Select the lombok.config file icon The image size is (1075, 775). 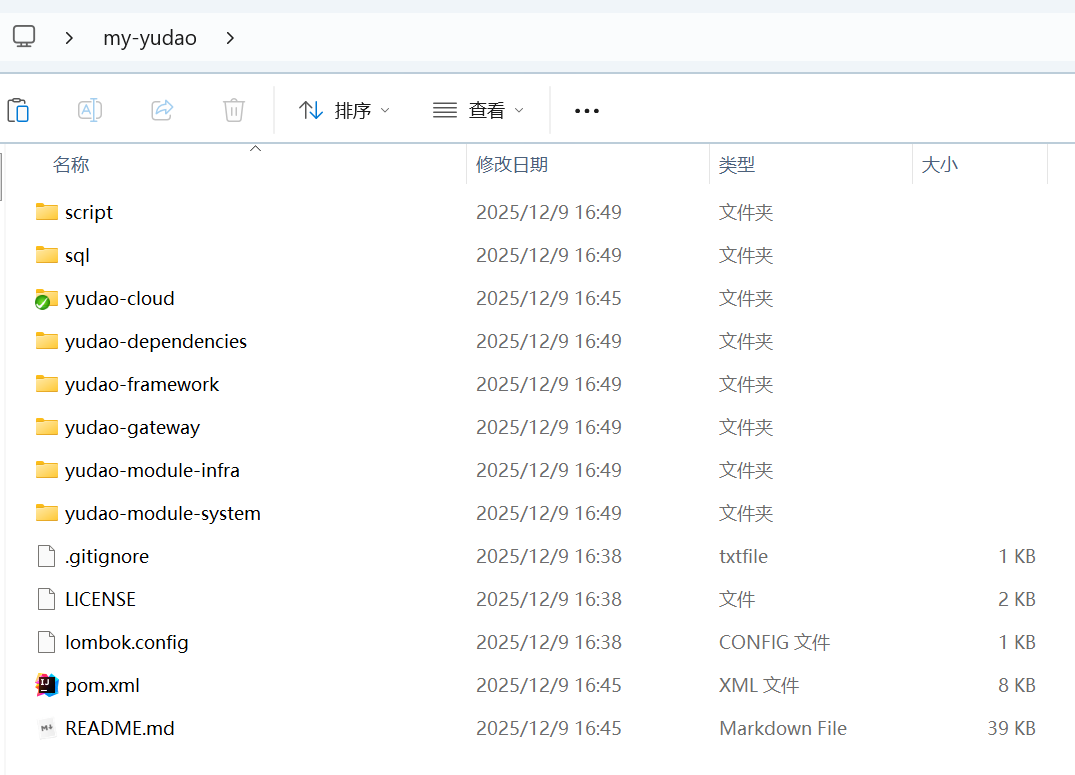click(x=47, y=642)
